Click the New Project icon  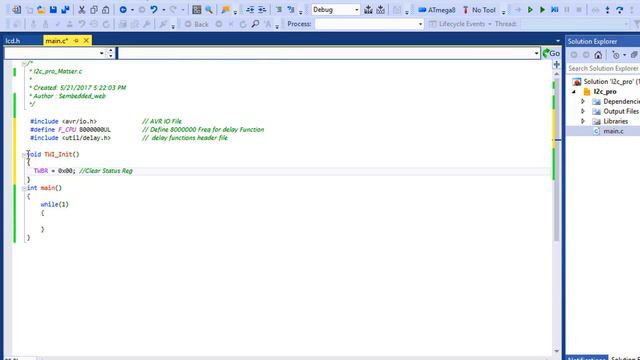[16, 9]
